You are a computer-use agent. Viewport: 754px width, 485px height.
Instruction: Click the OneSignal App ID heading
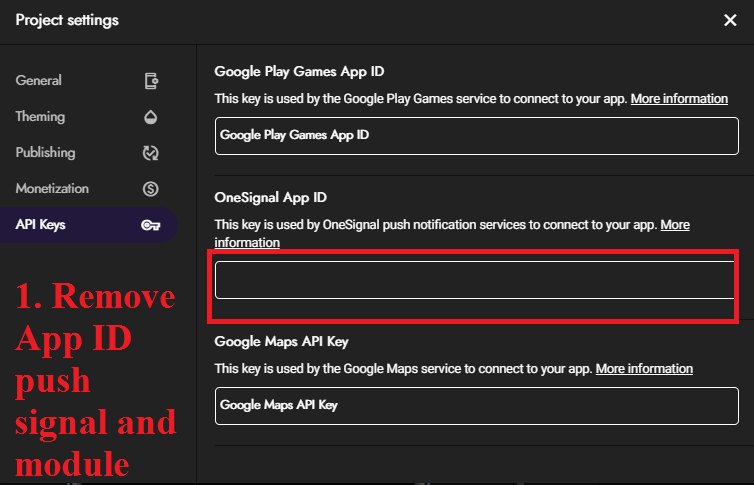point(270,198)
